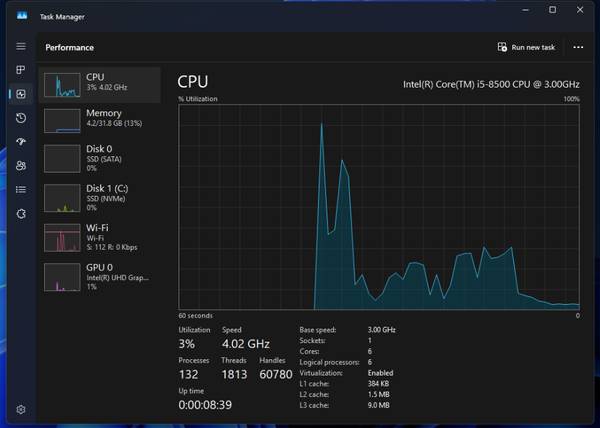Screen dimensions: 600x428
Task: Open the Details page icon
Action: pyautogui.click(x=21, y=189)
